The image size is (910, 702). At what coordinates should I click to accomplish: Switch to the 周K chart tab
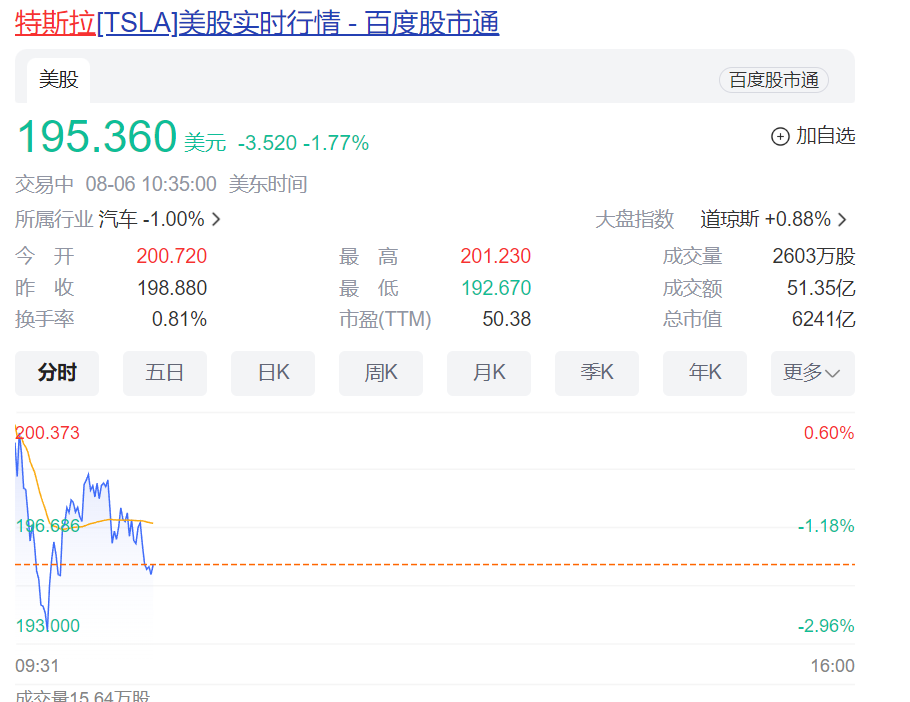381,373
